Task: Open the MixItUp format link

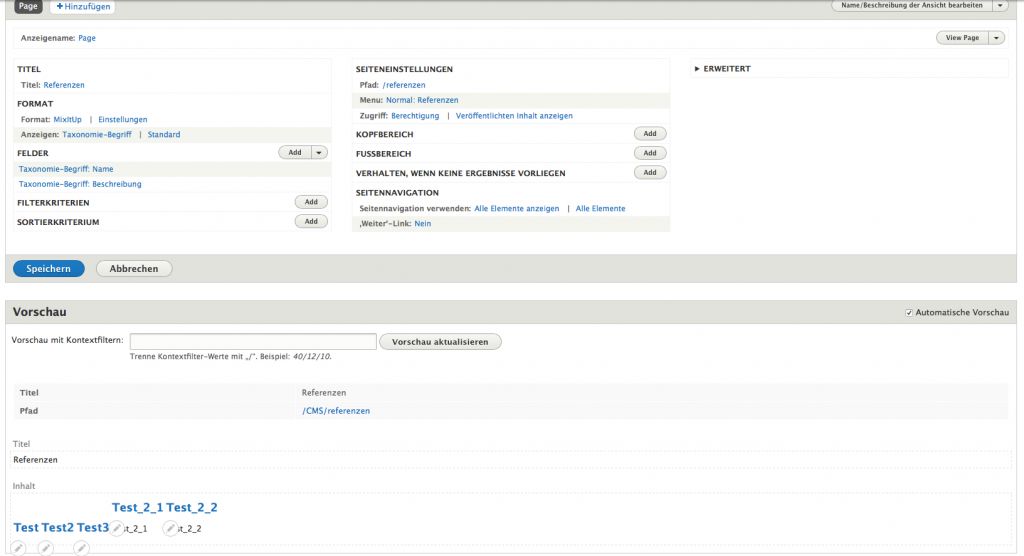Action: [67, 119]
